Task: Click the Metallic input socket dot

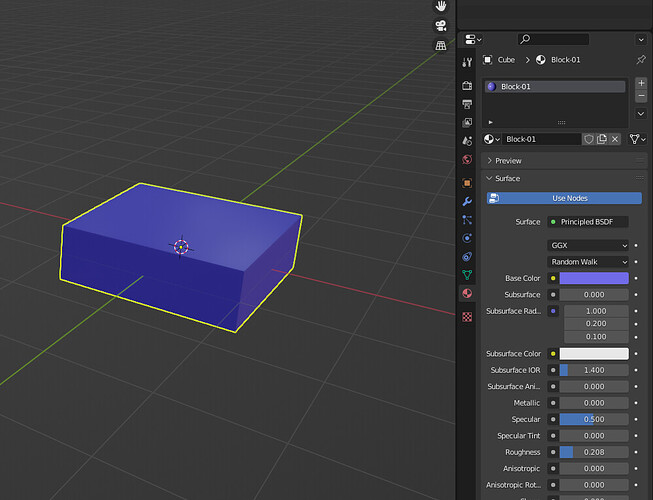Action: coord(553,403)
